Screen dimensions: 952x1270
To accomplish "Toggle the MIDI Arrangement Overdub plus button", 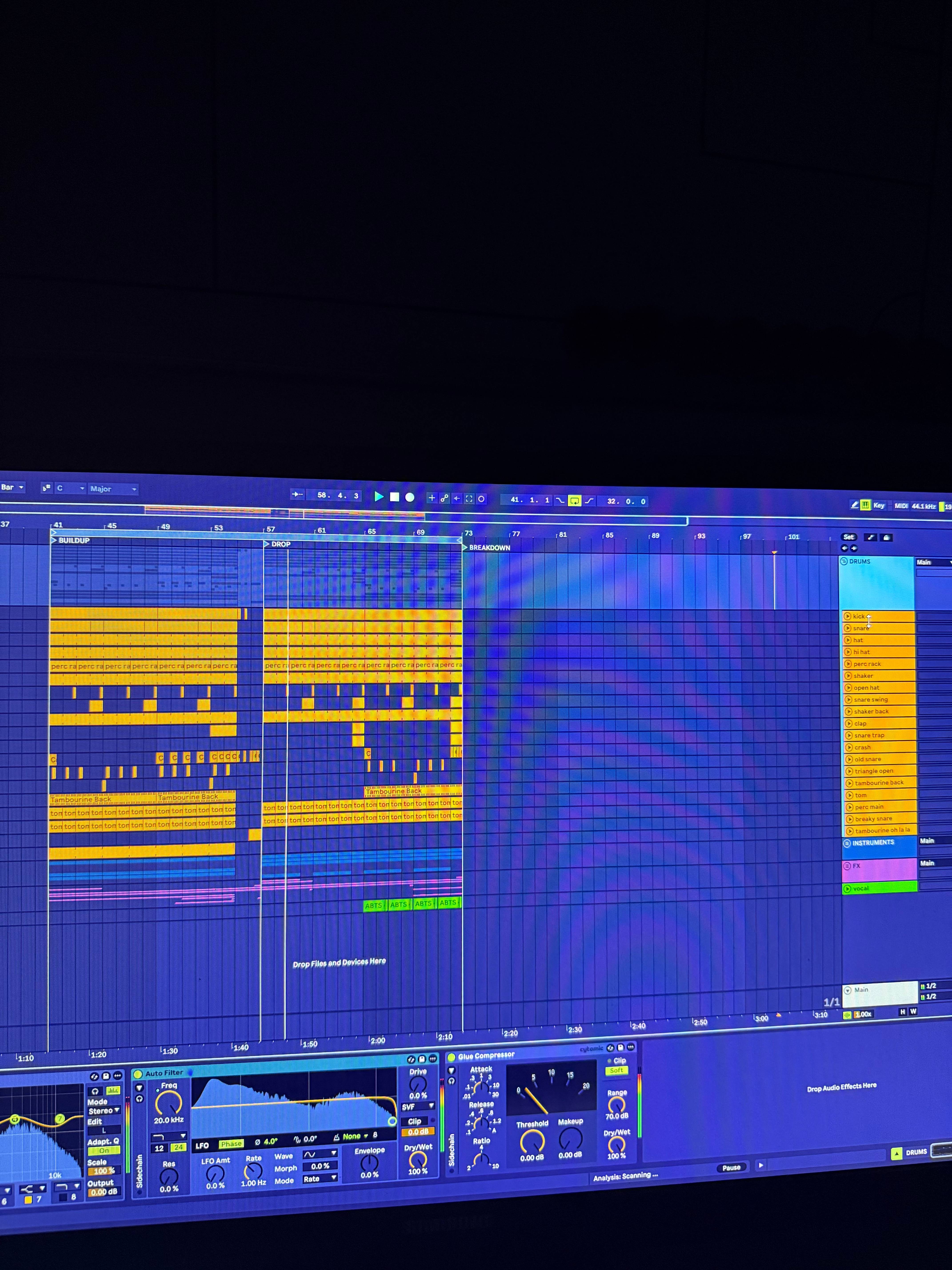I will pos(432,498).
